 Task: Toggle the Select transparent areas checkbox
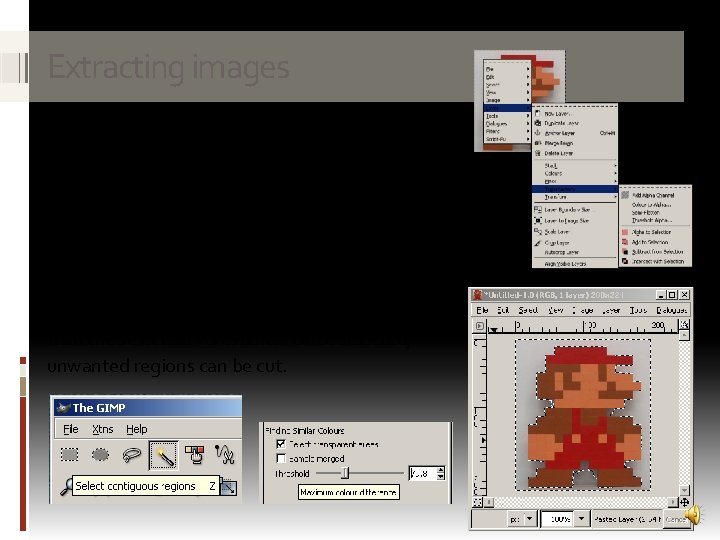[x=281, y=444]
